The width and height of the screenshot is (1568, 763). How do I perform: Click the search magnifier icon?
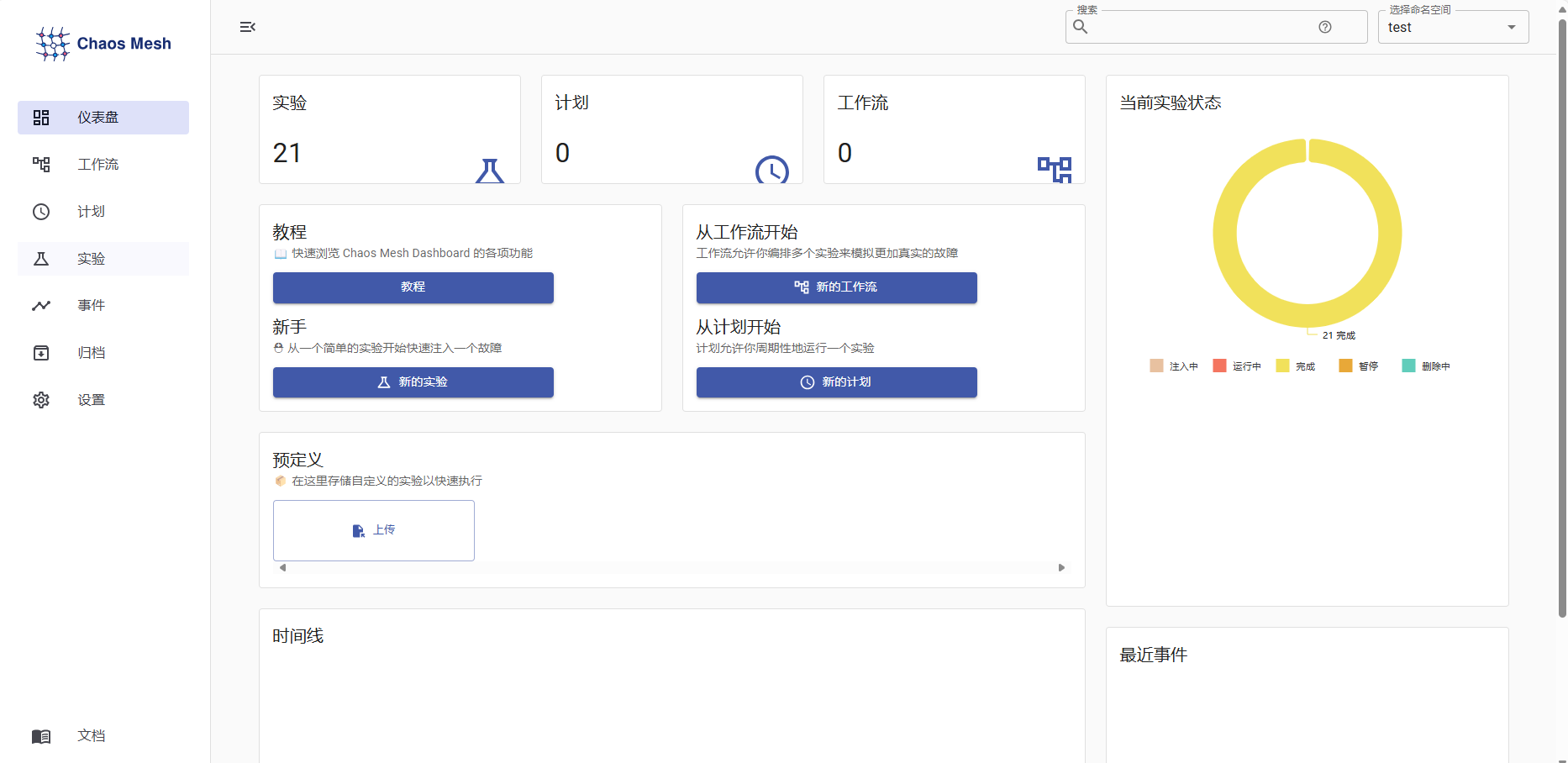pos(1081,27)
